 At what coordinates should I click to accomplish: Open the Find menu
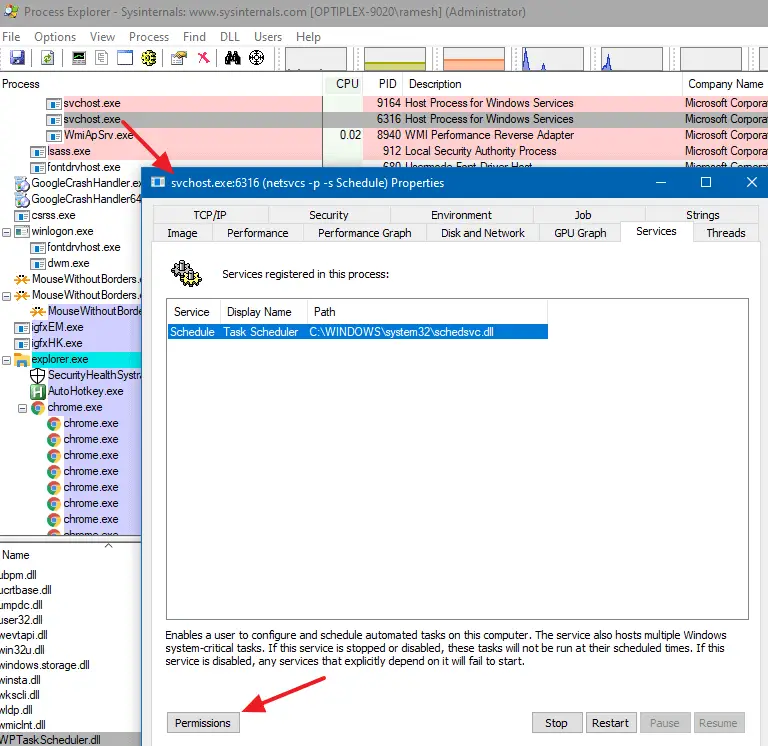pos(194,37)
